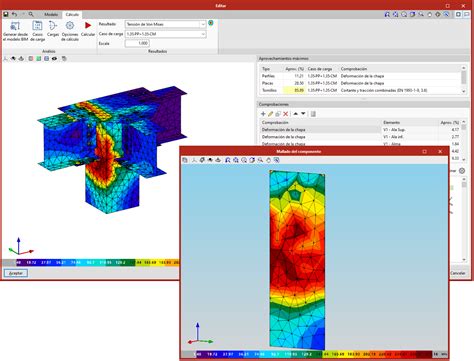Open the Resultado dropdown
The width and height of the screenshot is (474, 361).
165,24
